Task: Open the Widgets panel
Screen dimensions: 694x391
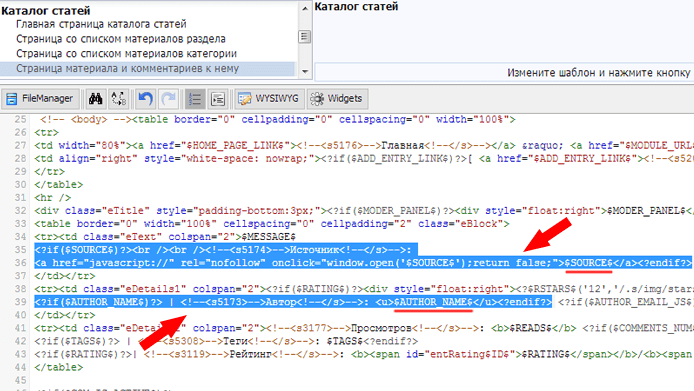Action: click(337, 98)
